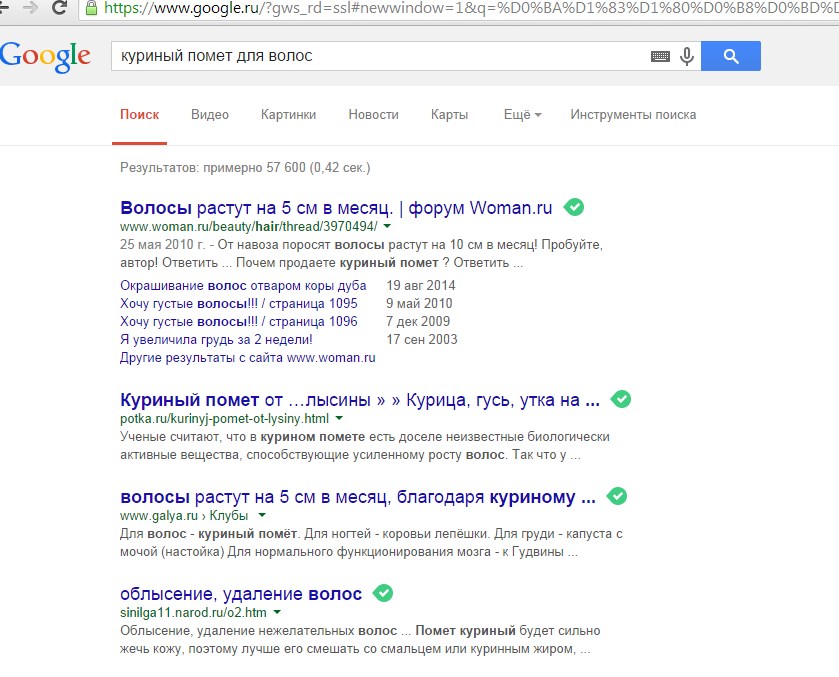Image resolution: width=839 pixels, height=677 pixels.
Task: Click the browser forward arrow
Action: pos(30,6)
